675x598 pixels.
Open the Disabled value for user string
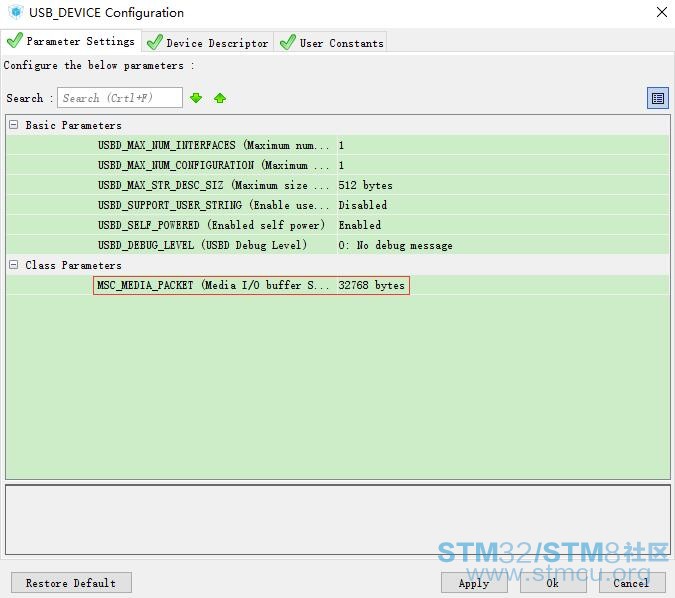(x=362, y=205)
